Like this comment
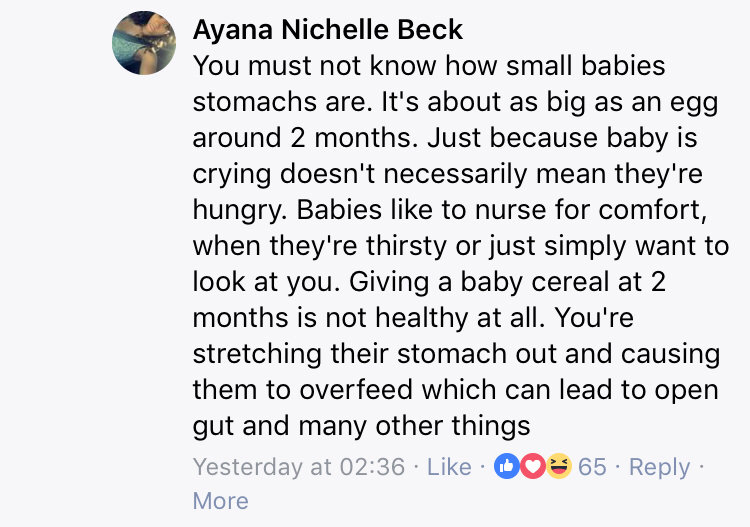 [x=449, y=467]
